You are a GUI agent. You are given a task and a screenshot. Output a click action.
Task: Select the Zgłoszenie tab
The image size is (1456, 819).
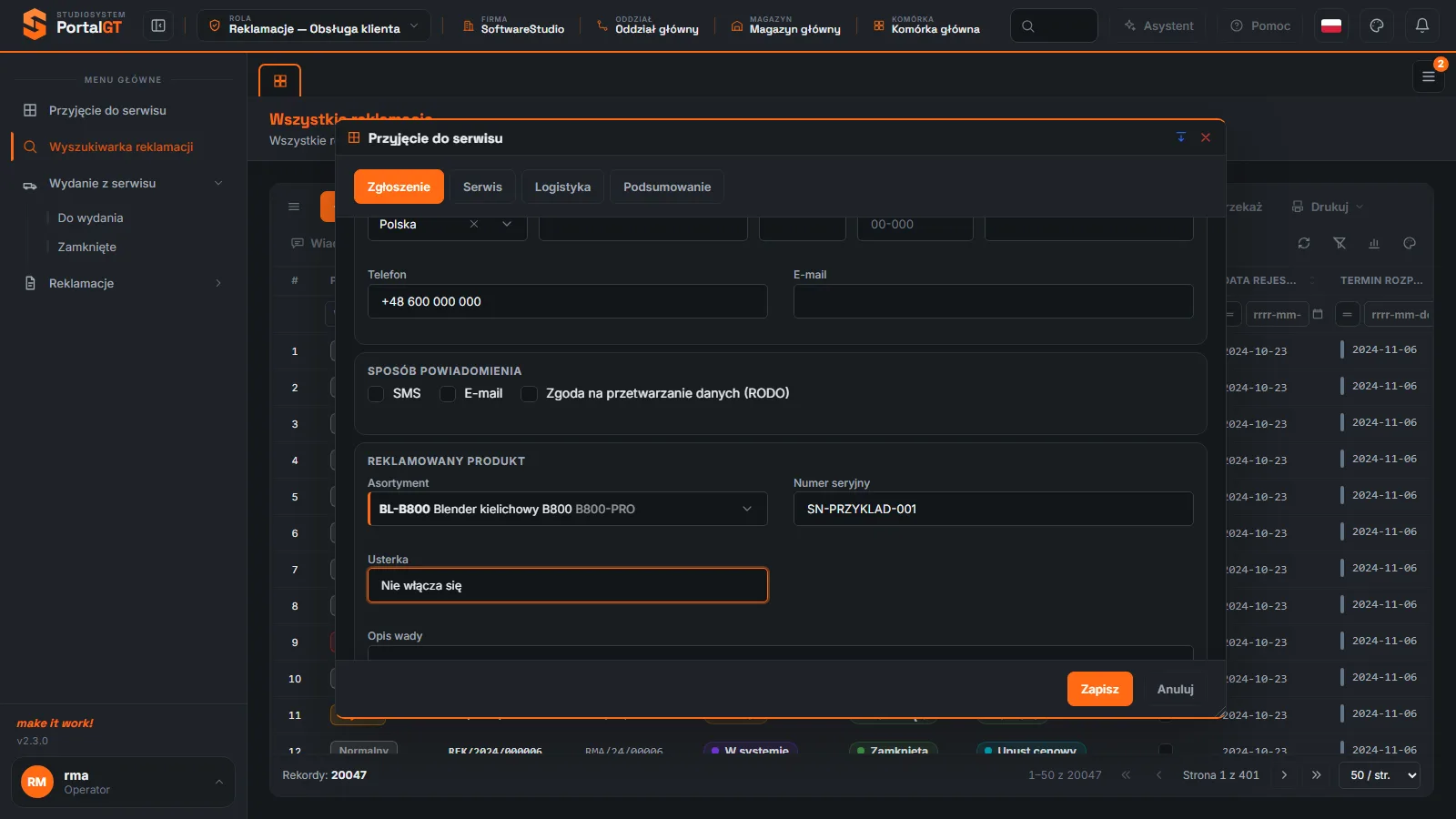coord(399,187)
